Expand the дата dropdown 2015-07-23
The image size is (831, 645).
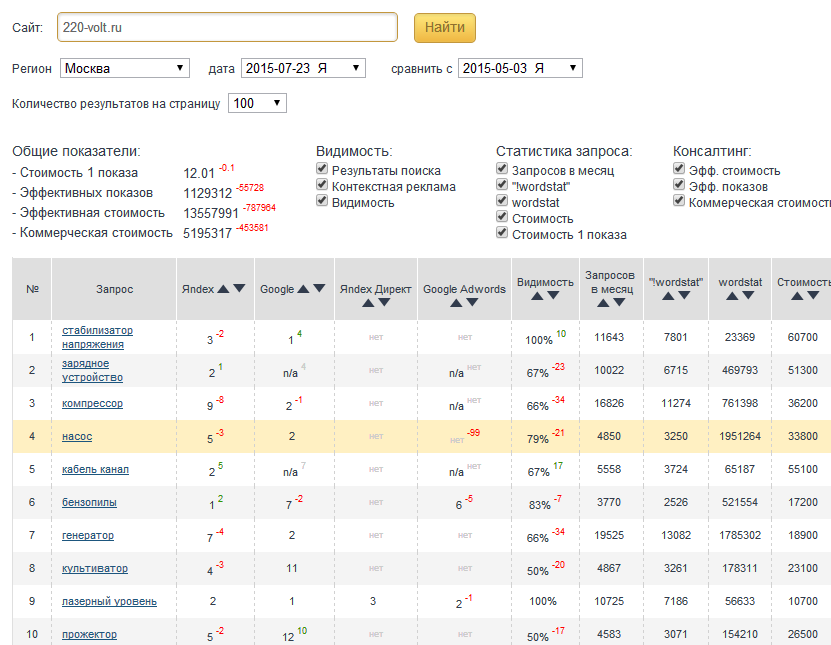click(x=303, y=68)
